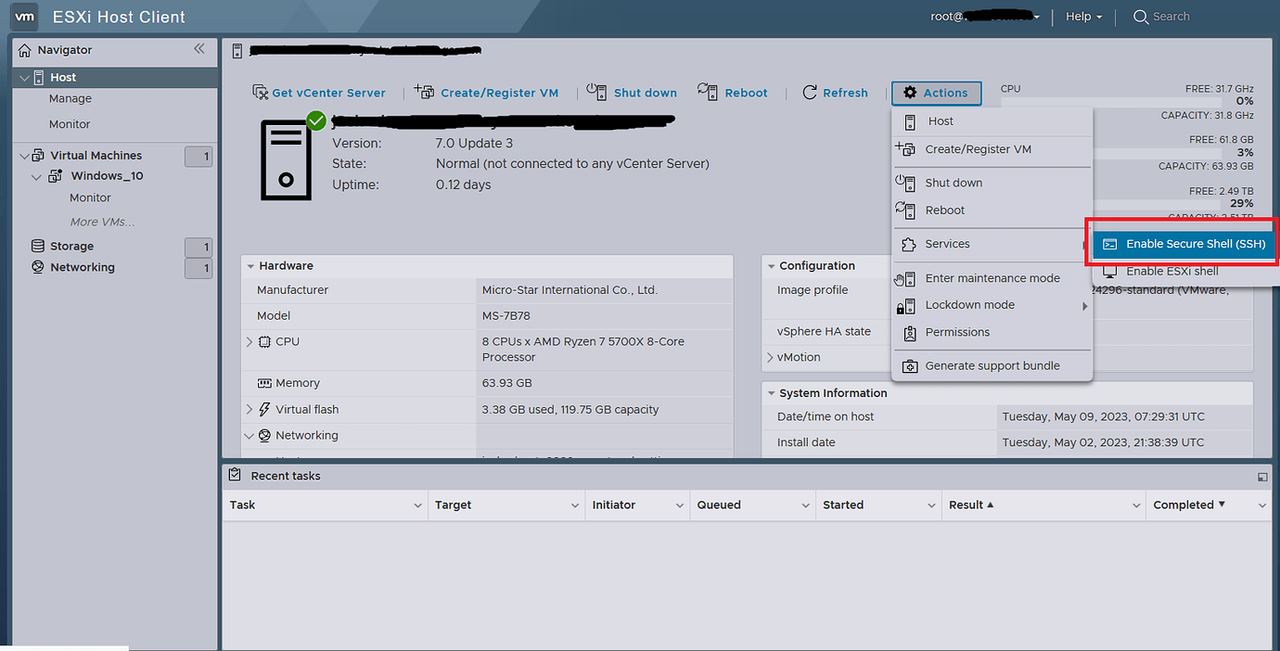Click the VMware vm logo icon
This screenshot has height=651, width=1280.
pos(25,17)
